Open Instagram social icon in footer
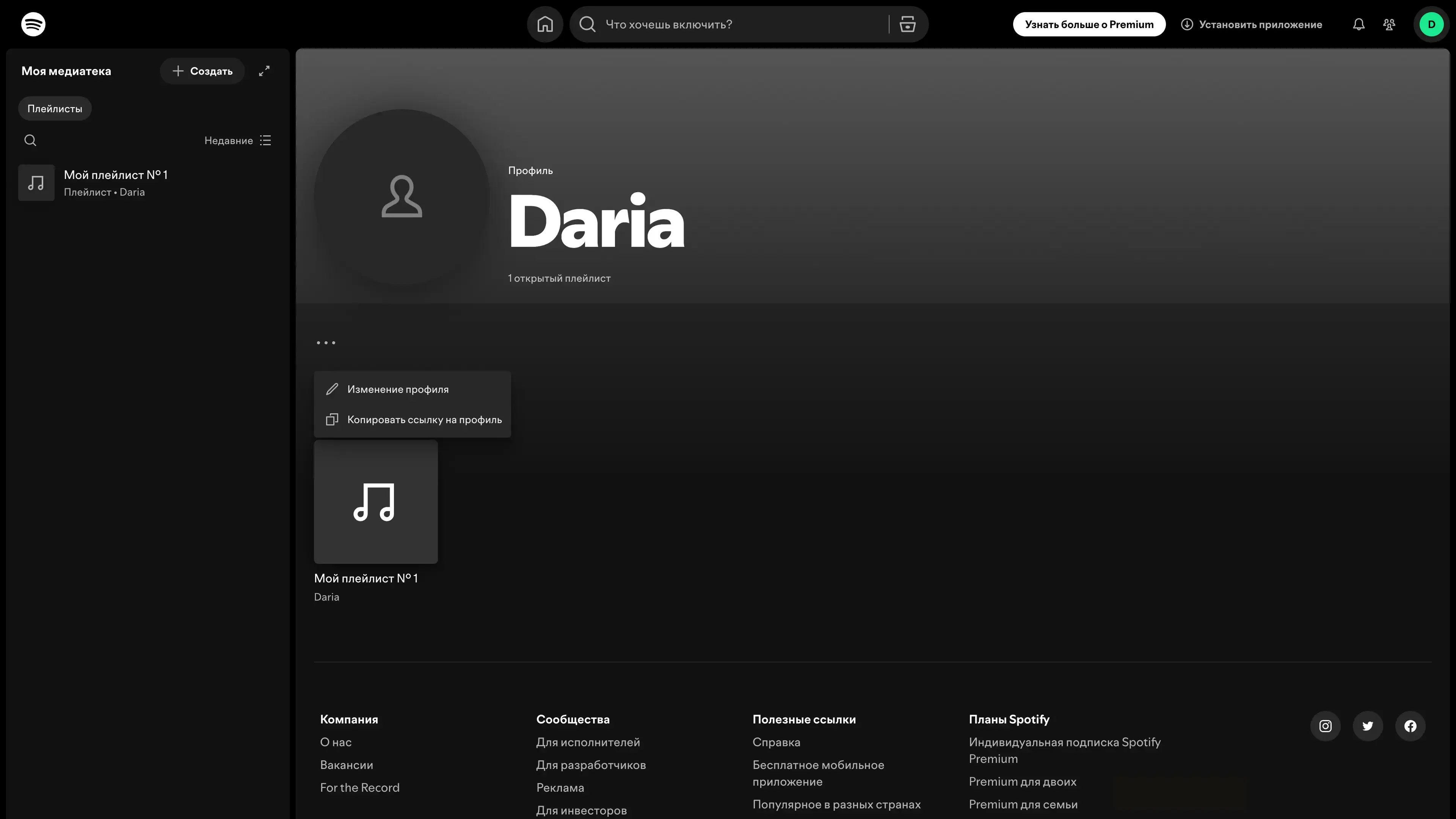 pyautogui.click(x=1325, y=726)
